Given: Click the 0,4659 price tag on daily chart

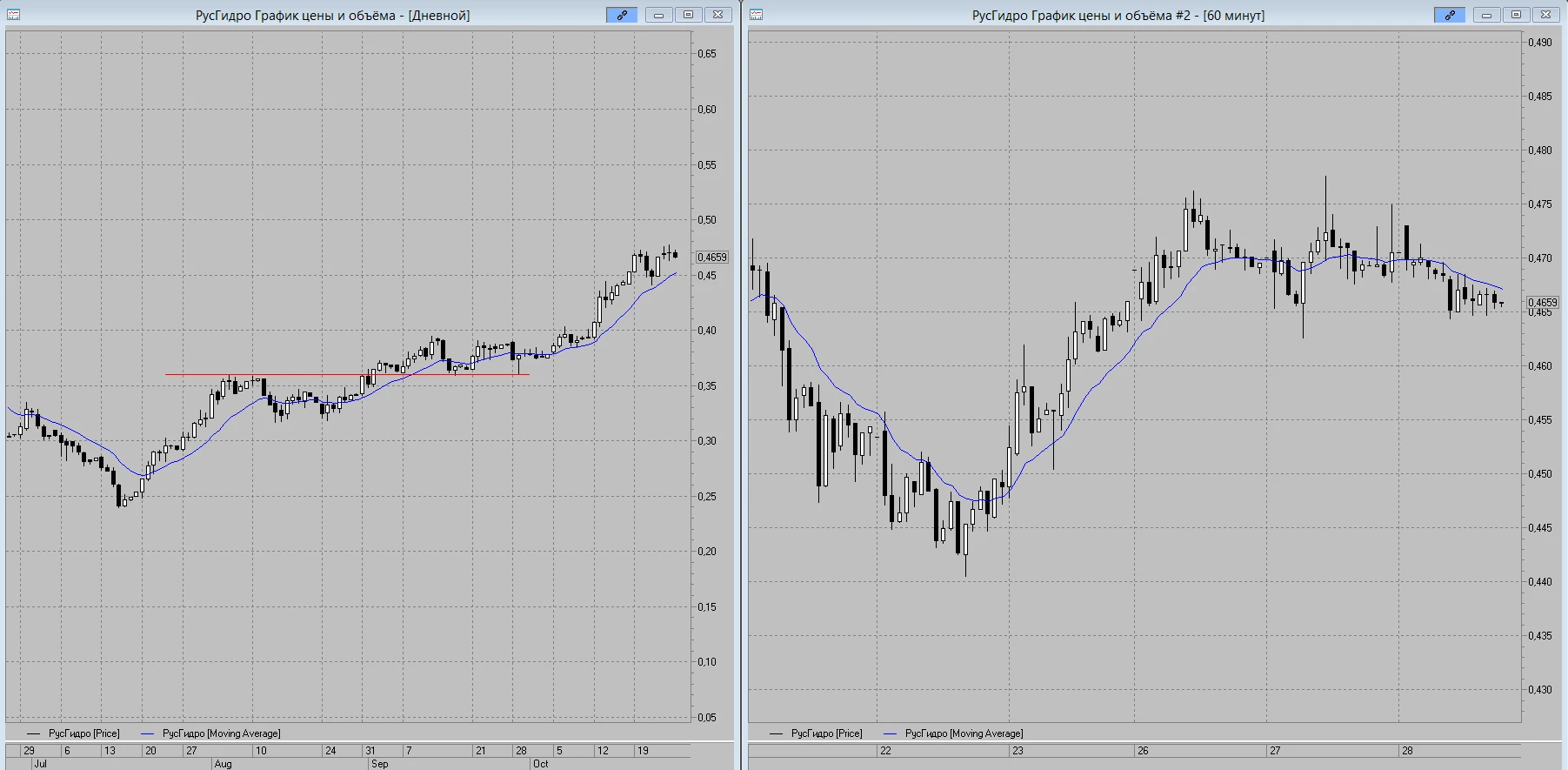Looking at the screenshot, I should pyautogui.click(x=712, y=258).
